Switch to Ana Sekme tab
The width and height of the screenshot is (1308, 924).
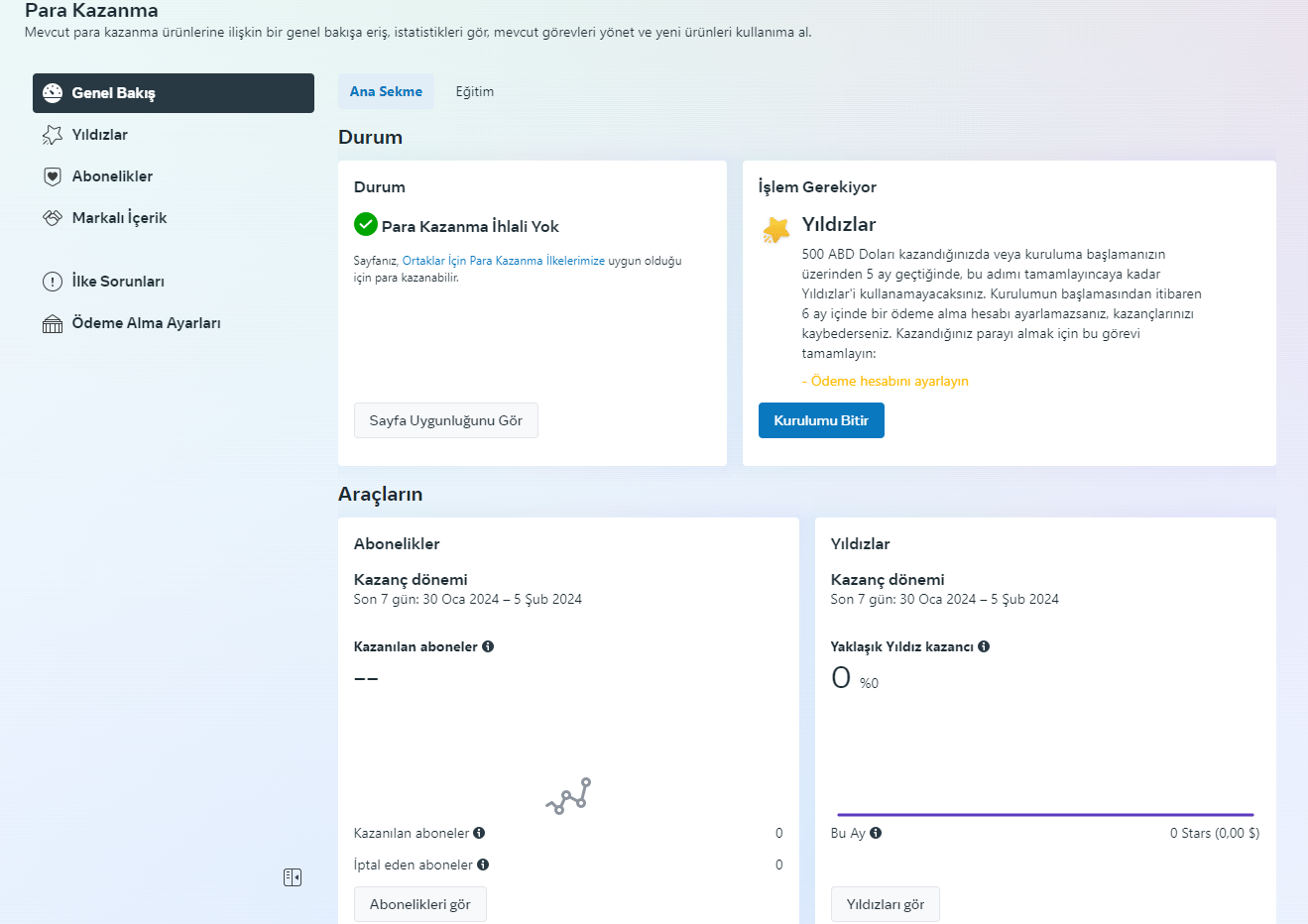tap(386, 91)
